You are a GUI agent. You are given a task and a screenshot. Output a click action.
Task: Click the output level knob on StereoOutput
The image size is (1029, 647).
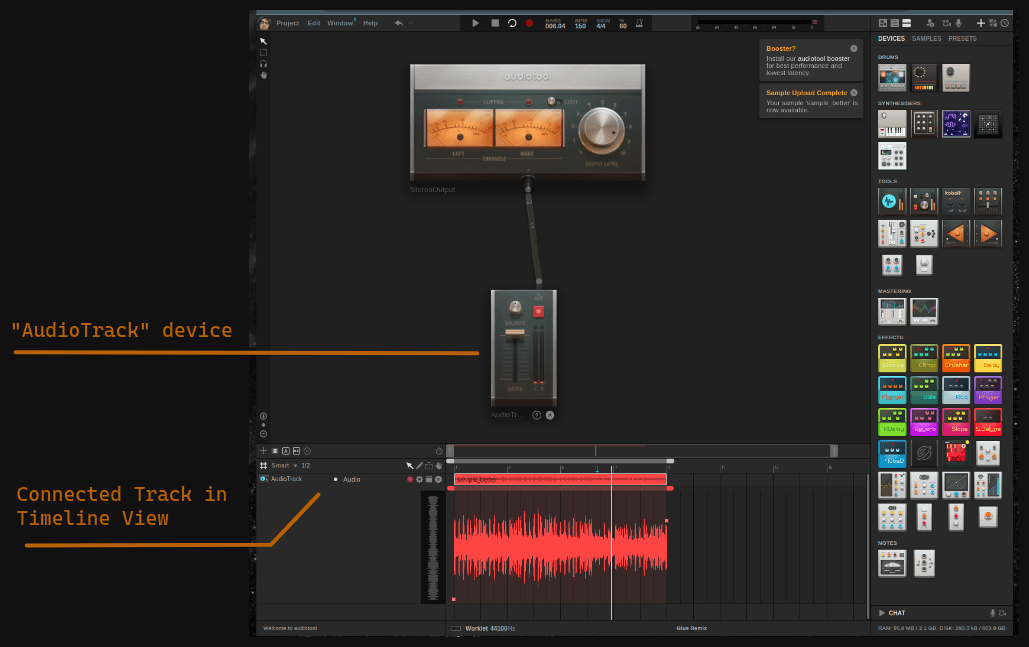click(x=601, y=130)
